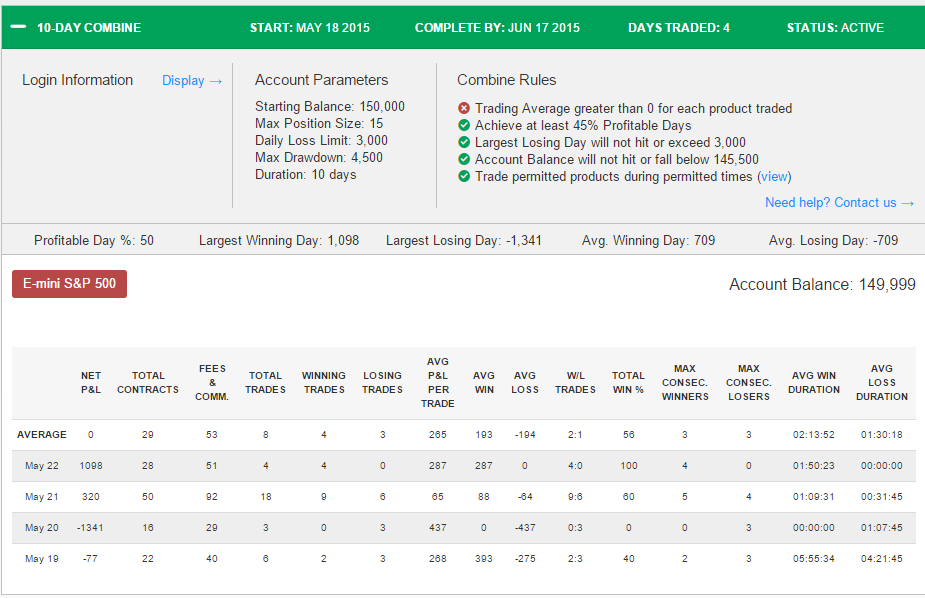
Task: Click the AVG WIN column header
Action: 484,383
